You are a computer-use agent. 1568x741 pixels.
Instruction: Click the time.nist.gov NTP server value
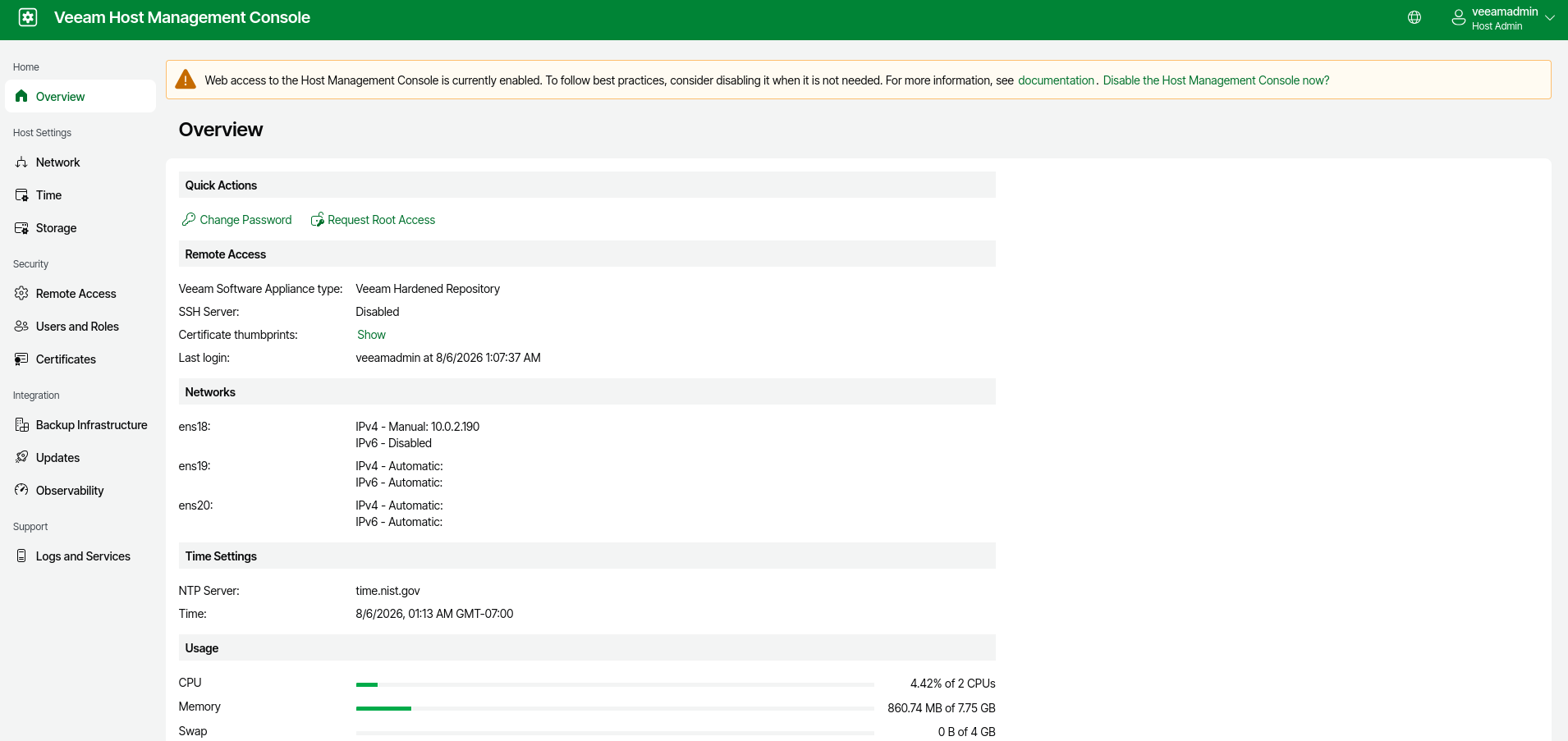[x=387, y=591]
